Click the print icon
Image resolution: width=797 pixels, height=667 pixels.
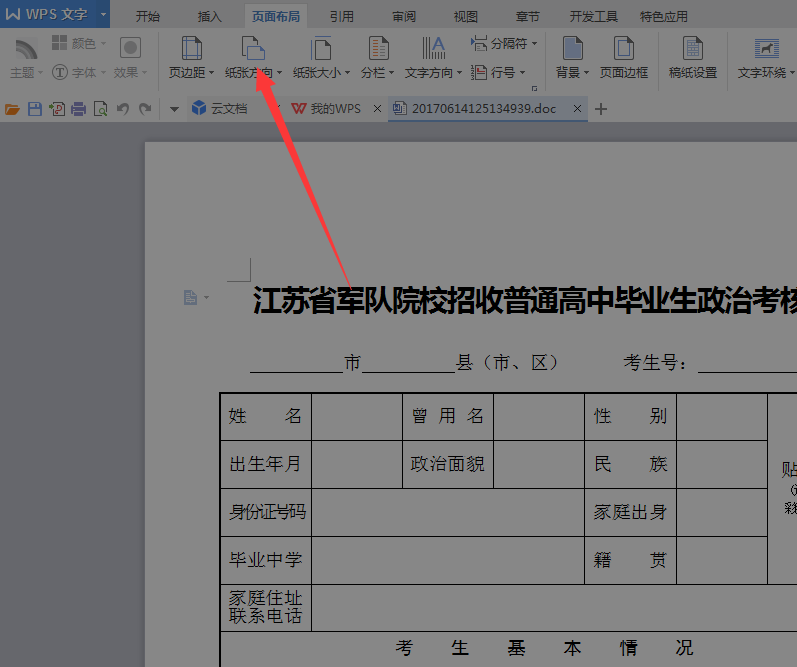[x=78, y=109]
